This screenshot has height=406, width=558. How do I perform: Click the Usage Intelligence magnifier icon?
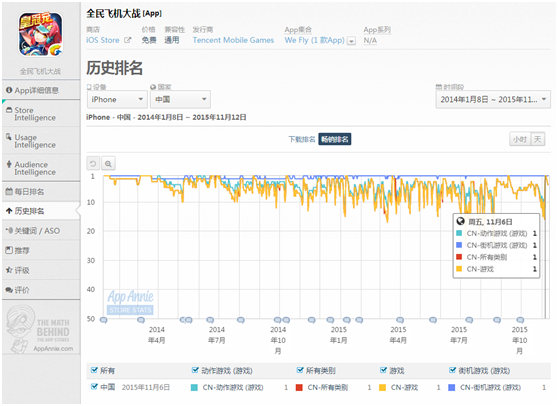(9, 137)
